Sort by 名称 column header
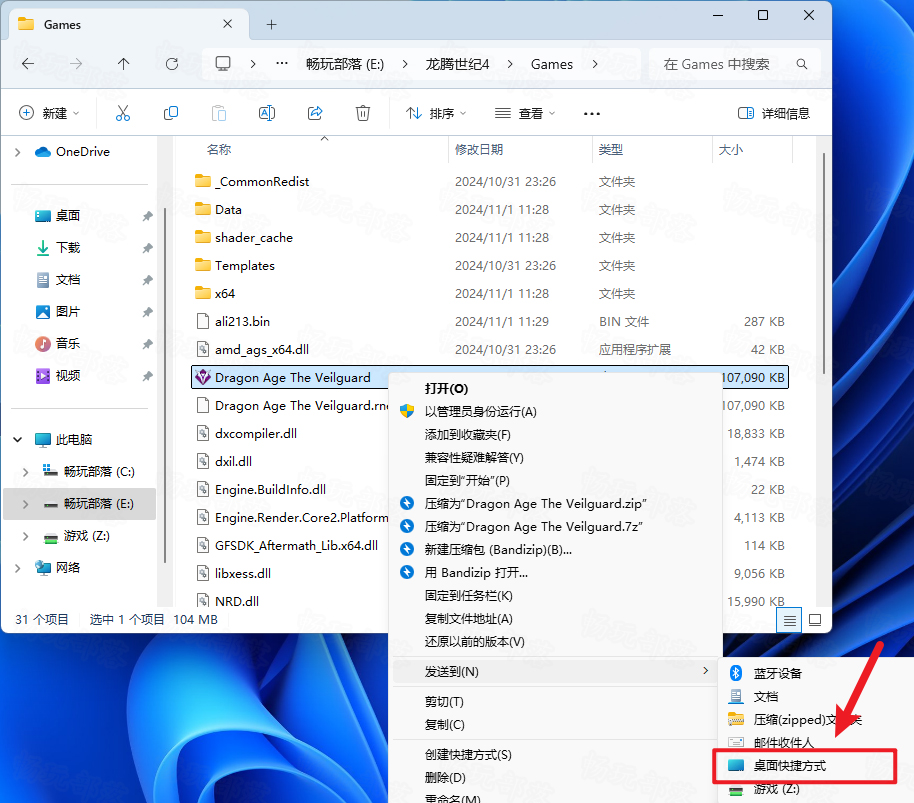Image resolution: width=914 pixels, height=803 pixels. (x=219, y=150)
